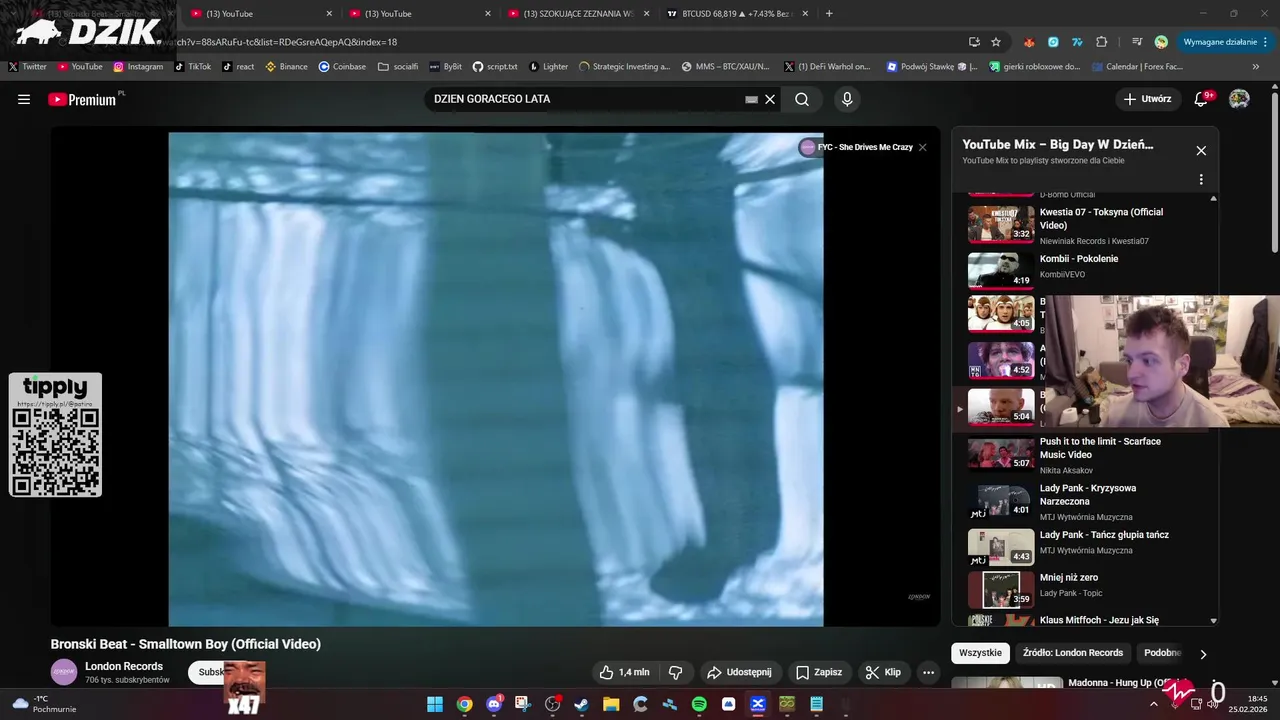Open Calendar Forex Factory bookmark
Viewport: 1280px width, 720px height.
click(x=1136, y=66)
